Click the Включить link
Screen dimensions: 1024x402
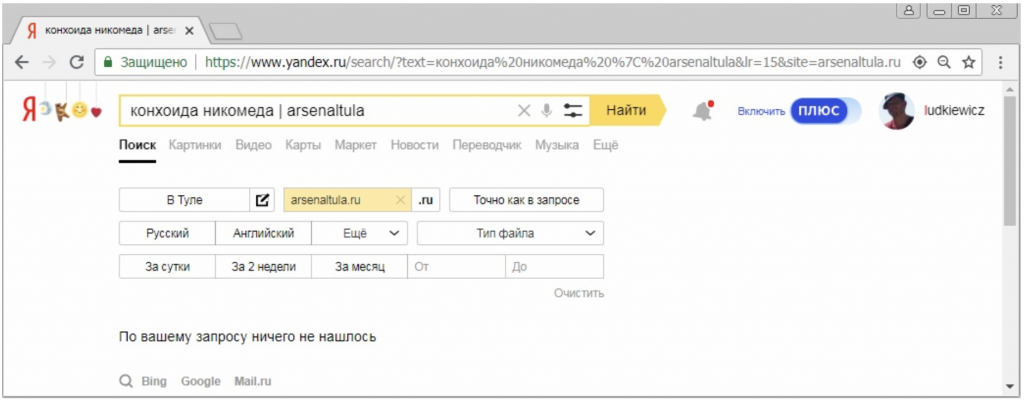tap(761, 112)
